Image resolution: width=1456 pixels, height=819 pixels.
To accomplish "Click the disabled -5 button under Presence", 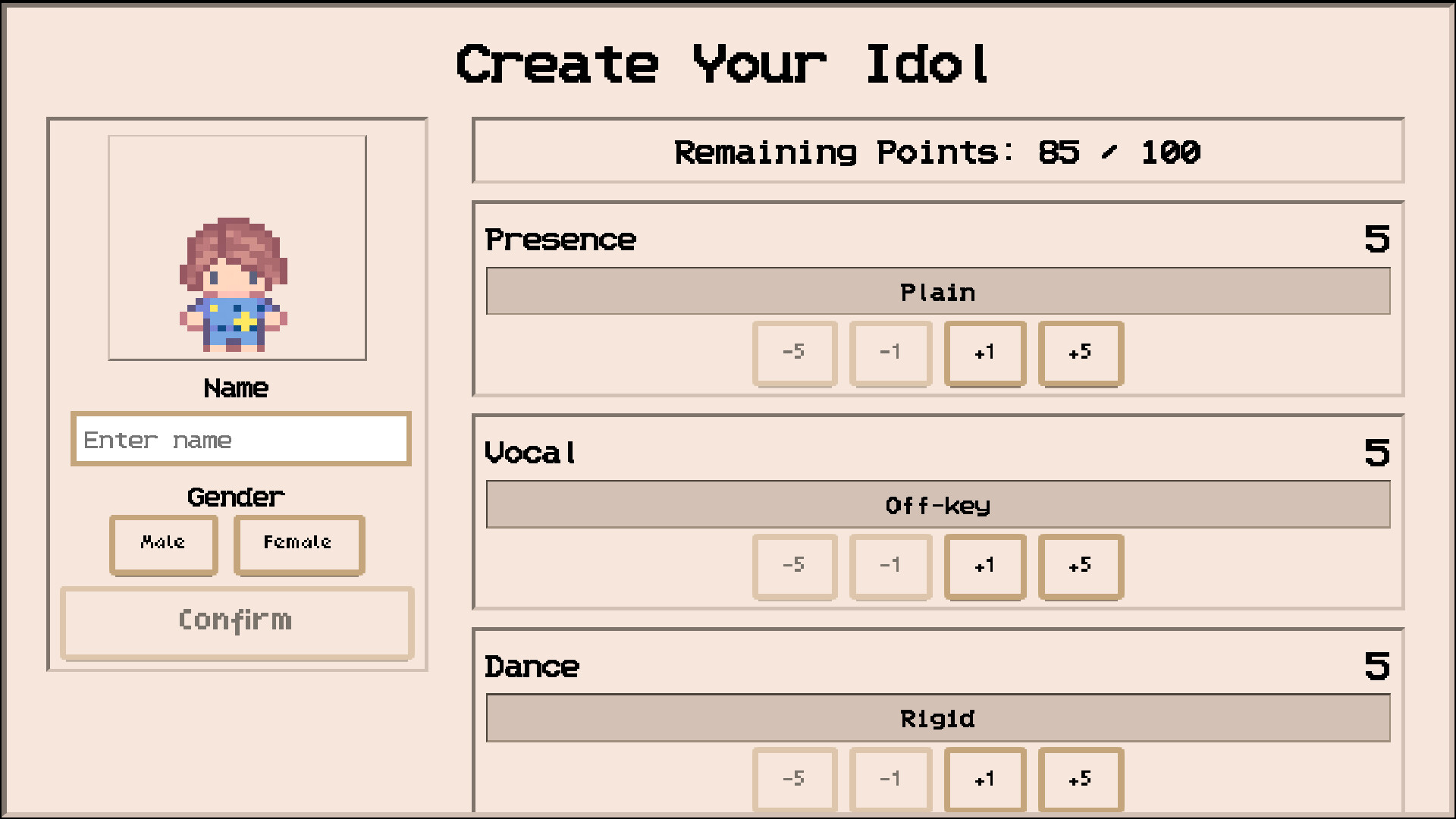I will click(x=794, y=352).
